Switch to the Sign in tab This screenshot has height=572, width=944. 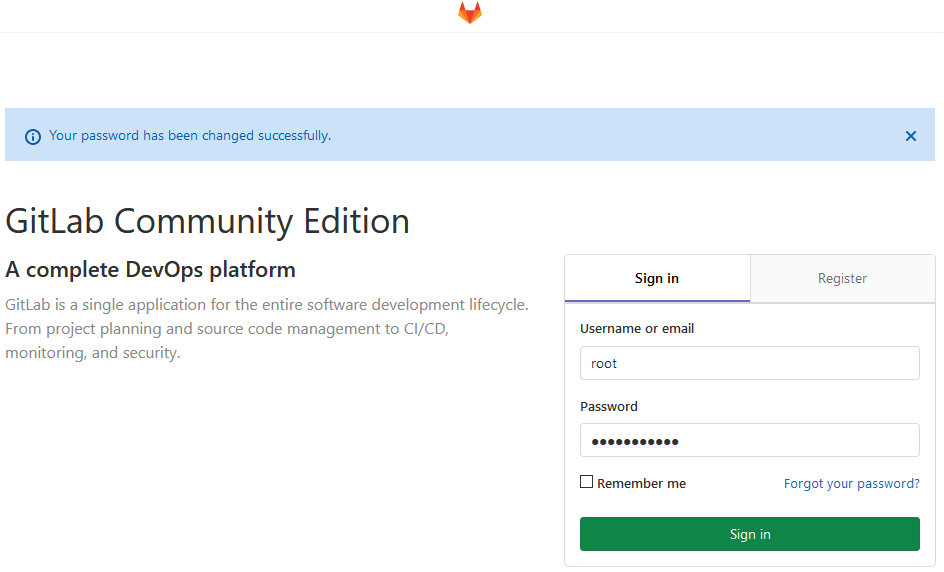tap(657, 278)
